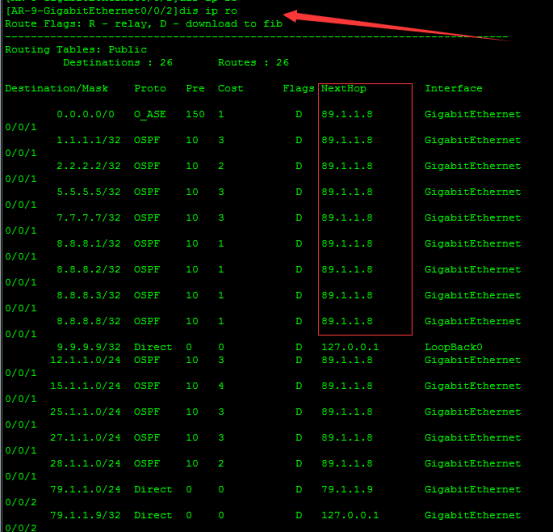
Task: Click destination 27.1.1.0/24
Action: pyautogui.click(x=86, y=438)
